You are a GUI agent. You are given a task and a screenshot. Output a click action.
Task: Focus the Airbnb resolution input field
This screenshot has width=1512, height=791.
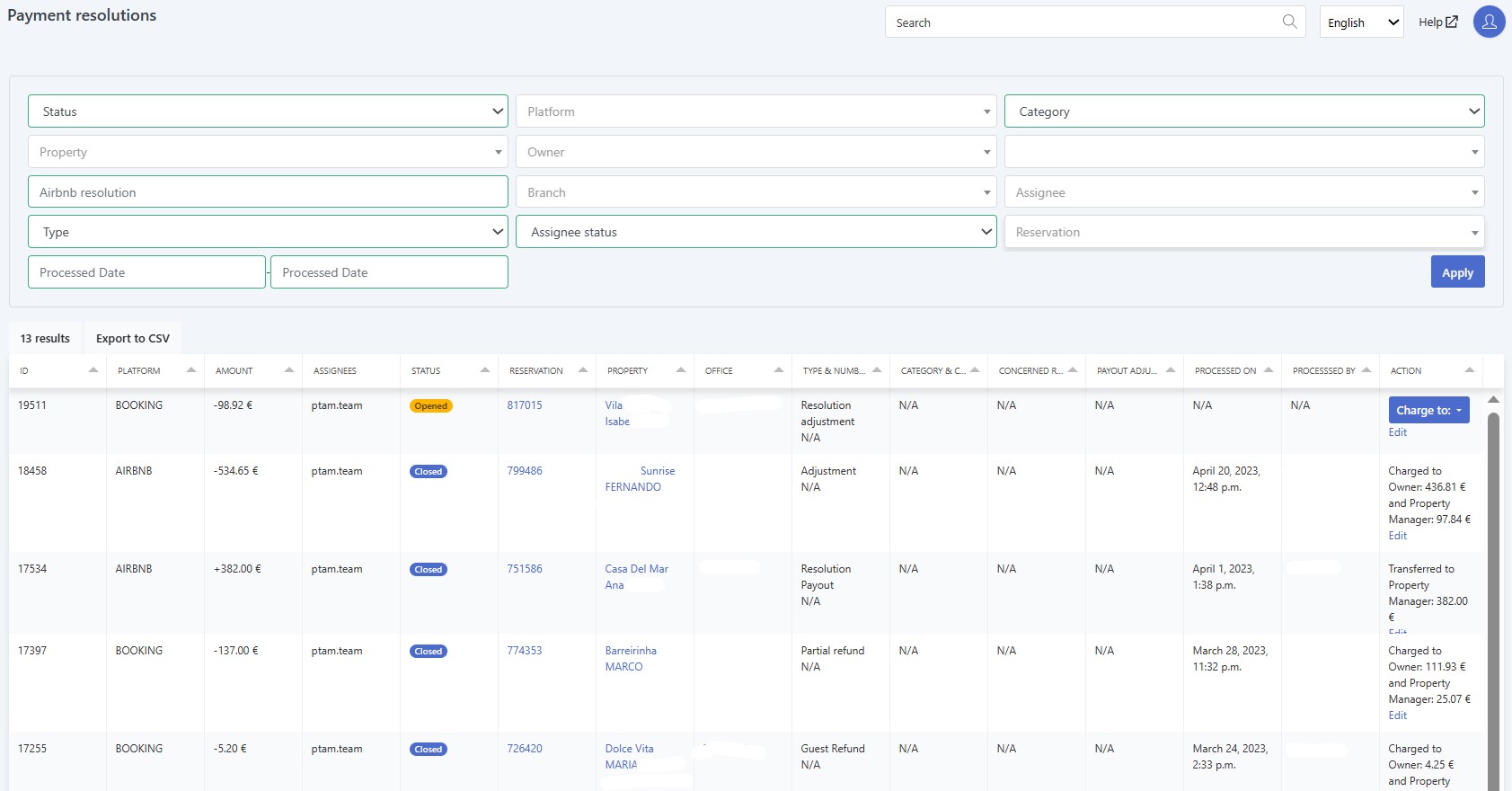[268, 192]
